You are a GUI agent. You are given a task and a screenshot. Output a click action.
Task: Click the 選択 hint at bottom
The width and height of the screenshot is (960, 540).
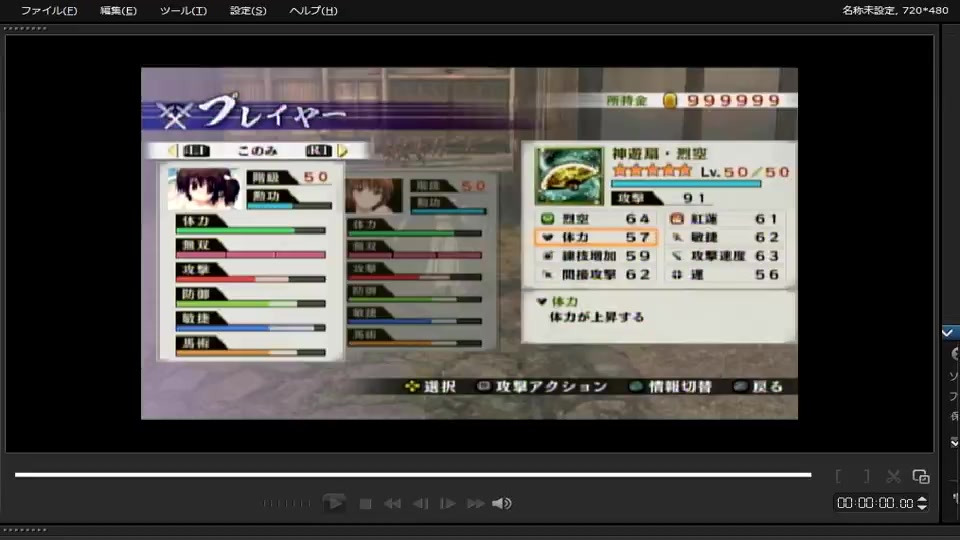pos(430,386)
